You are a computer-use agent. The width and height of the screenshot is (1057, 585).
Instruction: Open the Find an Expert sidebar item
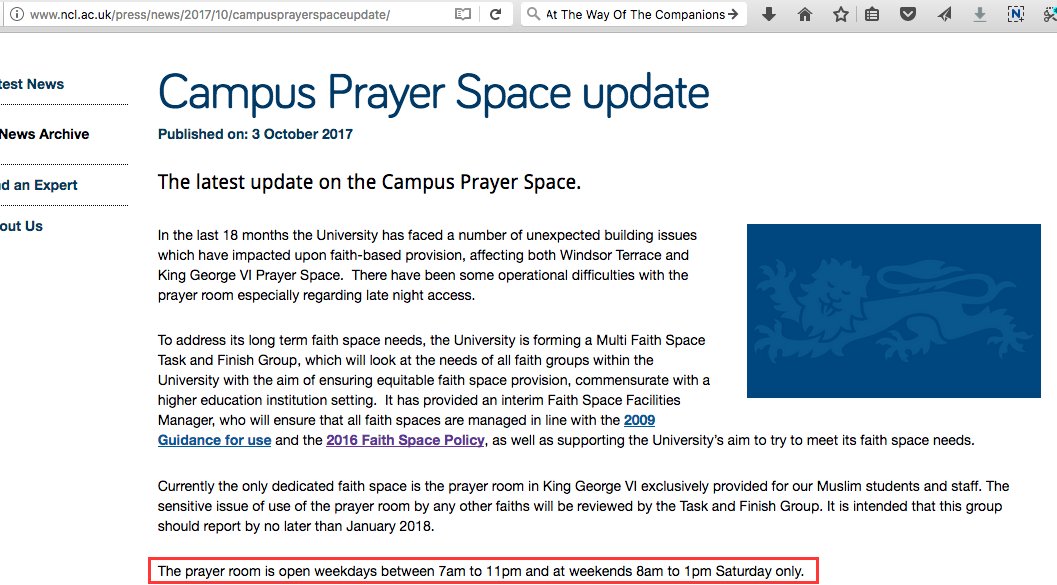point(38,185)
